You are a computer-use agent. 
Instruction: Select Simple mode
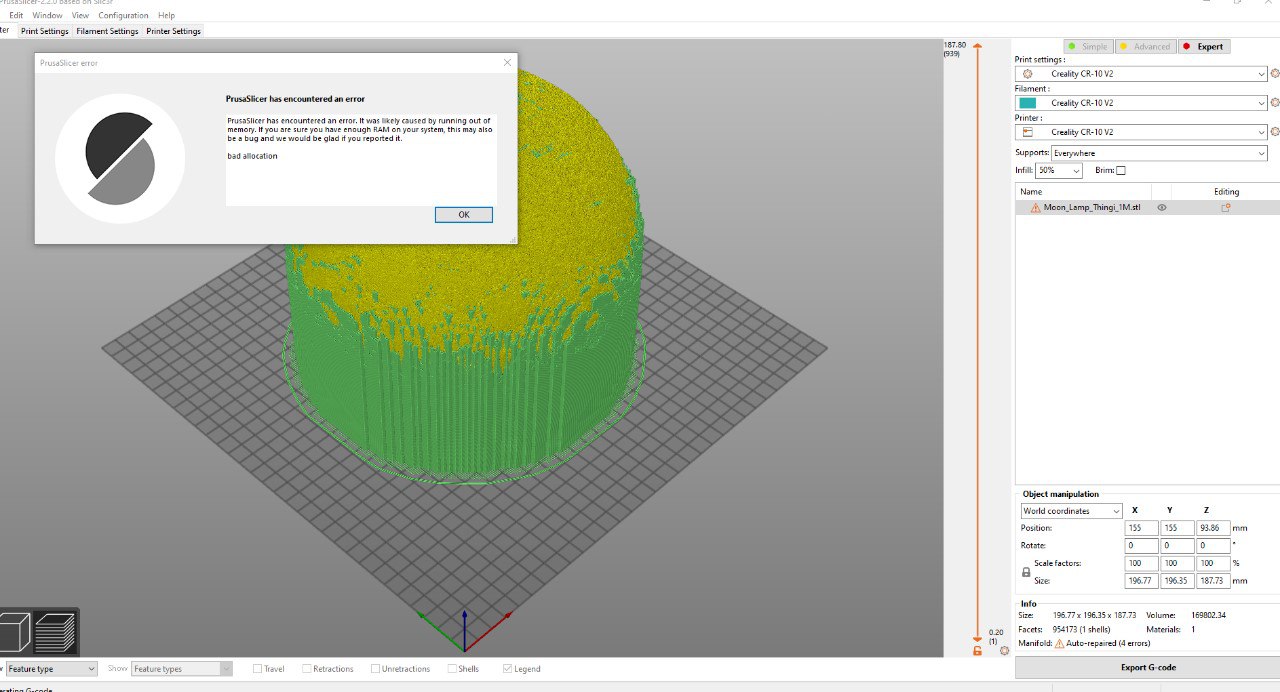pos(1088,47)
